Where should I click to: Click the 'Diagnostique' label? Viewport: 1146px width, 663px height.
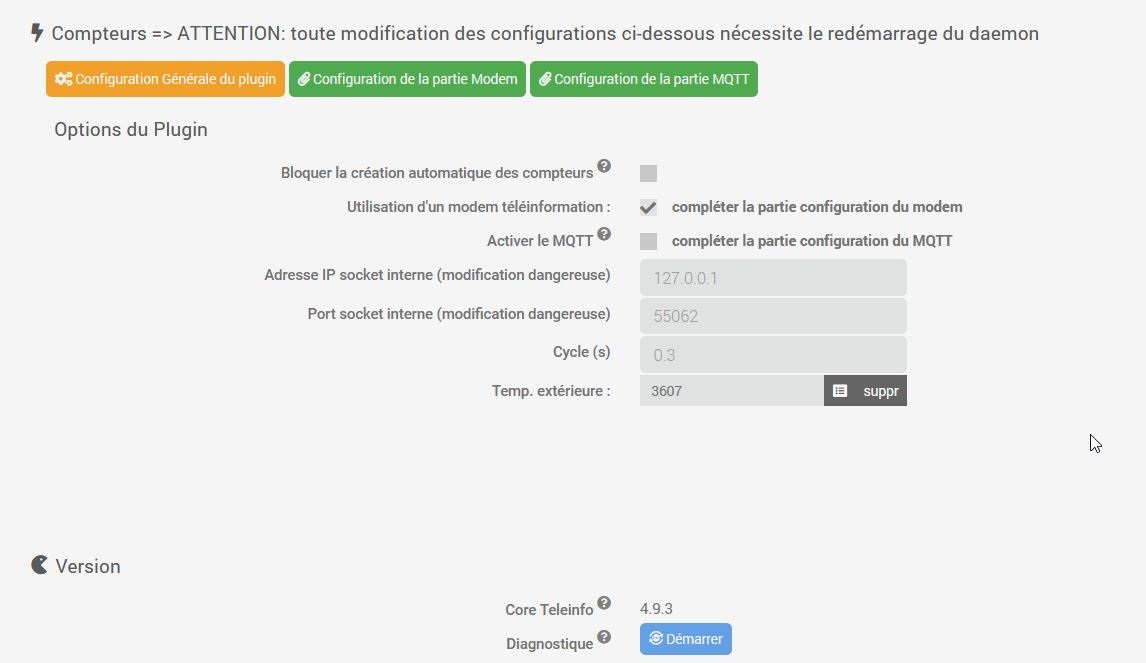(x=550, y=644)
